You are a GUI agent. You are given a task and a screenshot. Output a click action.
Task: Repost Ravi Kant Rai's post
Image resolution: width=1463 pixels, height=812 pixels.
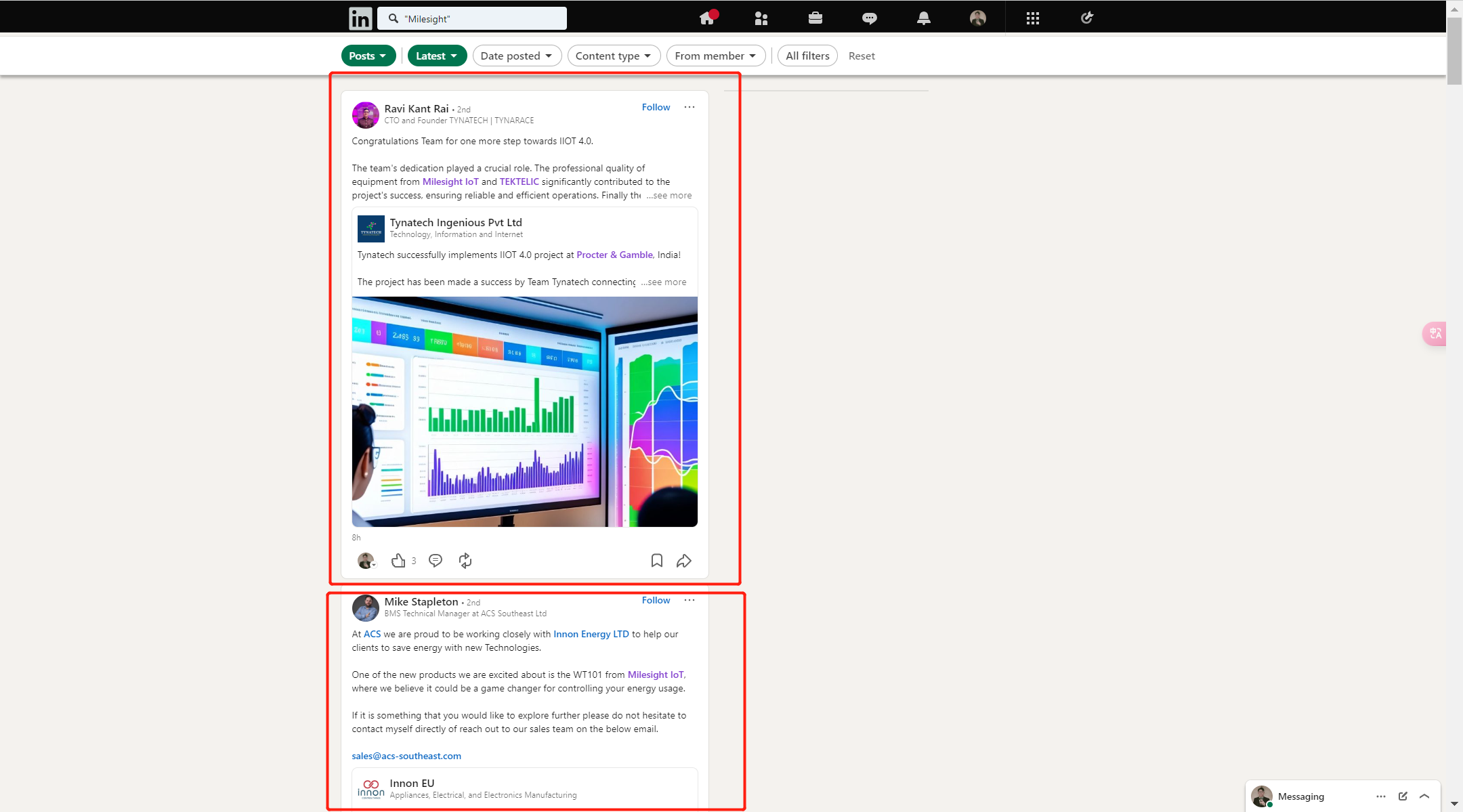coord(465,561)
